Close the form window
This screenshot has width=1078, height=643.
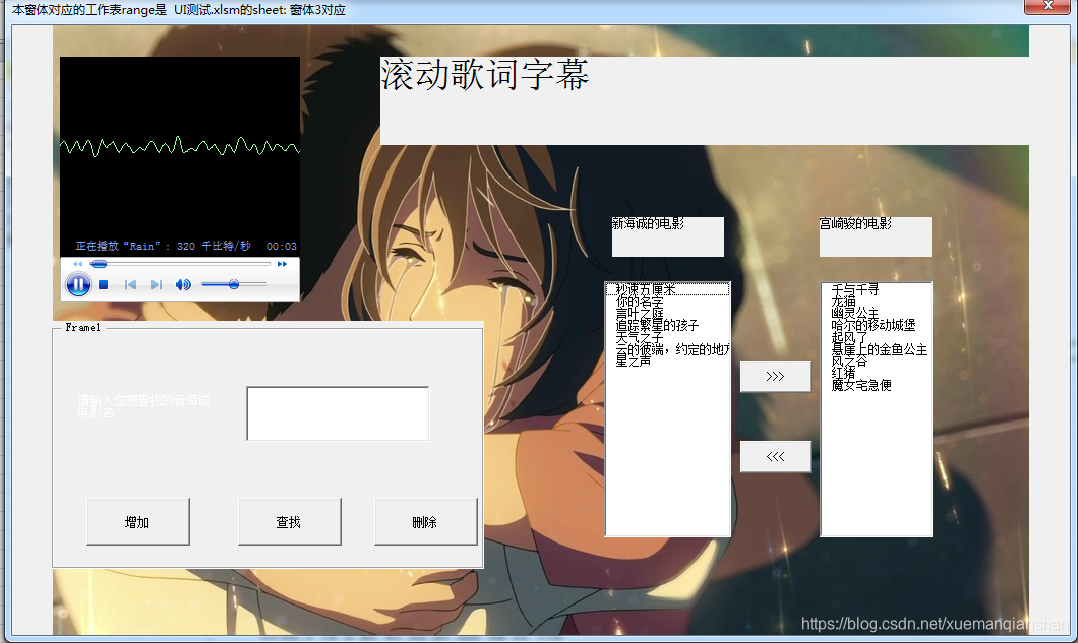1048,6
